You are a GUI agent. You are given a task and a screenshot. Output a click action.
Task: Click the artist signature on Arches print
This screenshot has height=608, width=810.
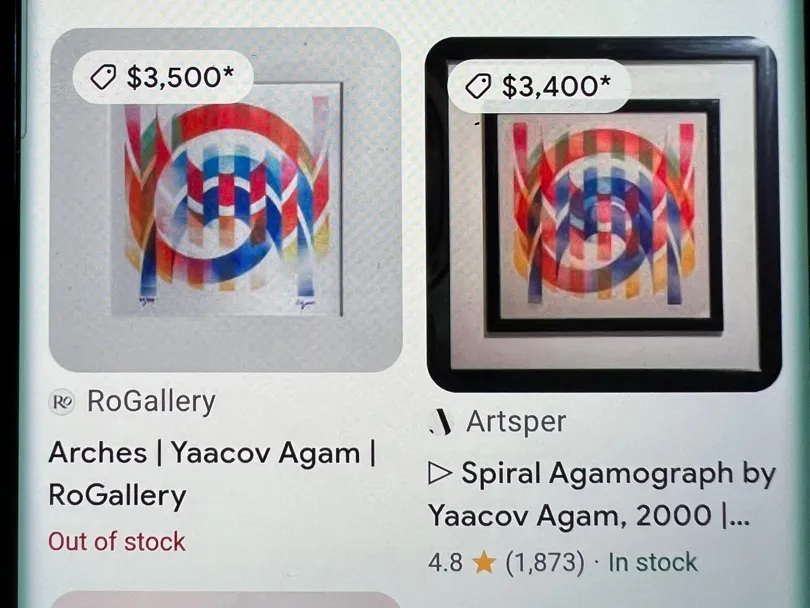(x=304, y=303)
